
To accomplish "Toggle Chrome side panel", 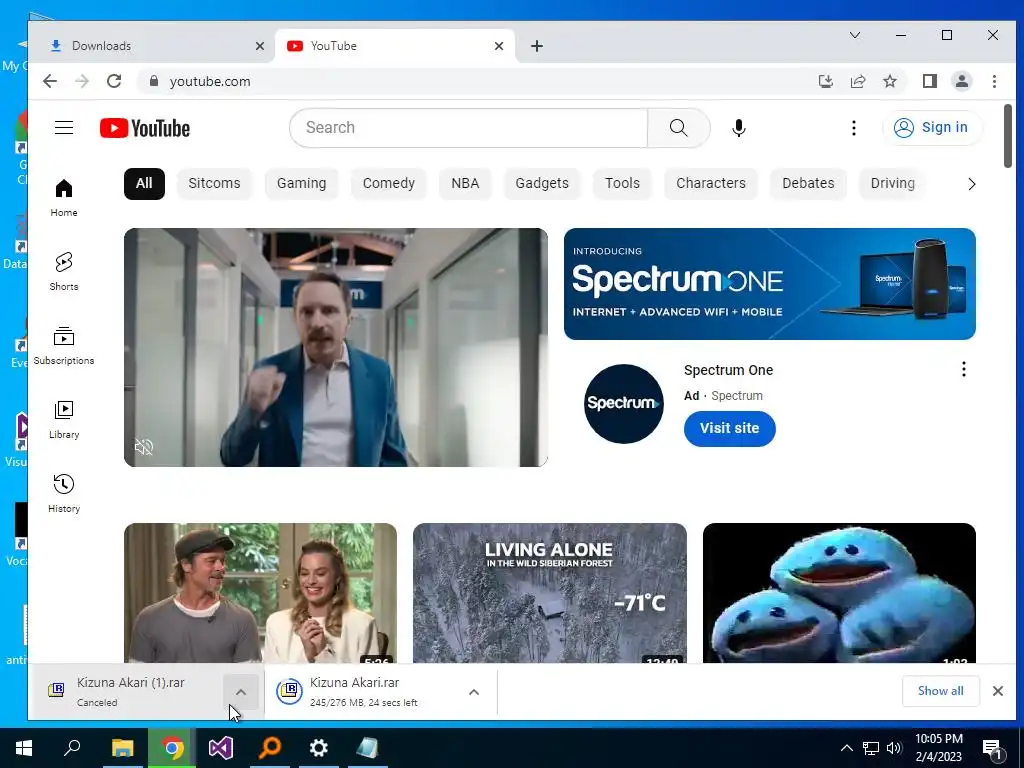I will click(929, 81).
